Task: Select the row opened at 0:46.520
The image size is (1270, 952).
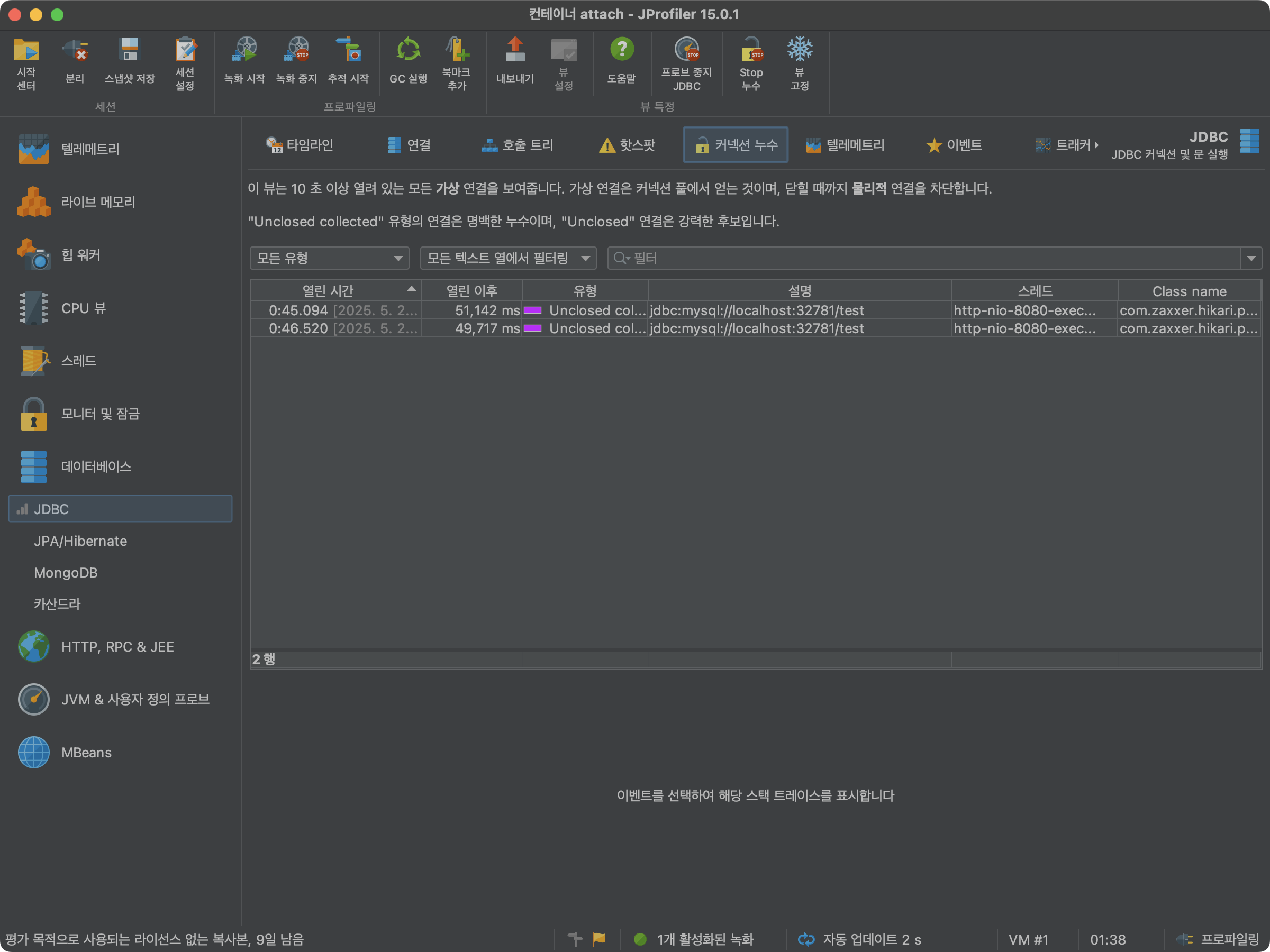Action: click(x=756, y=328)
